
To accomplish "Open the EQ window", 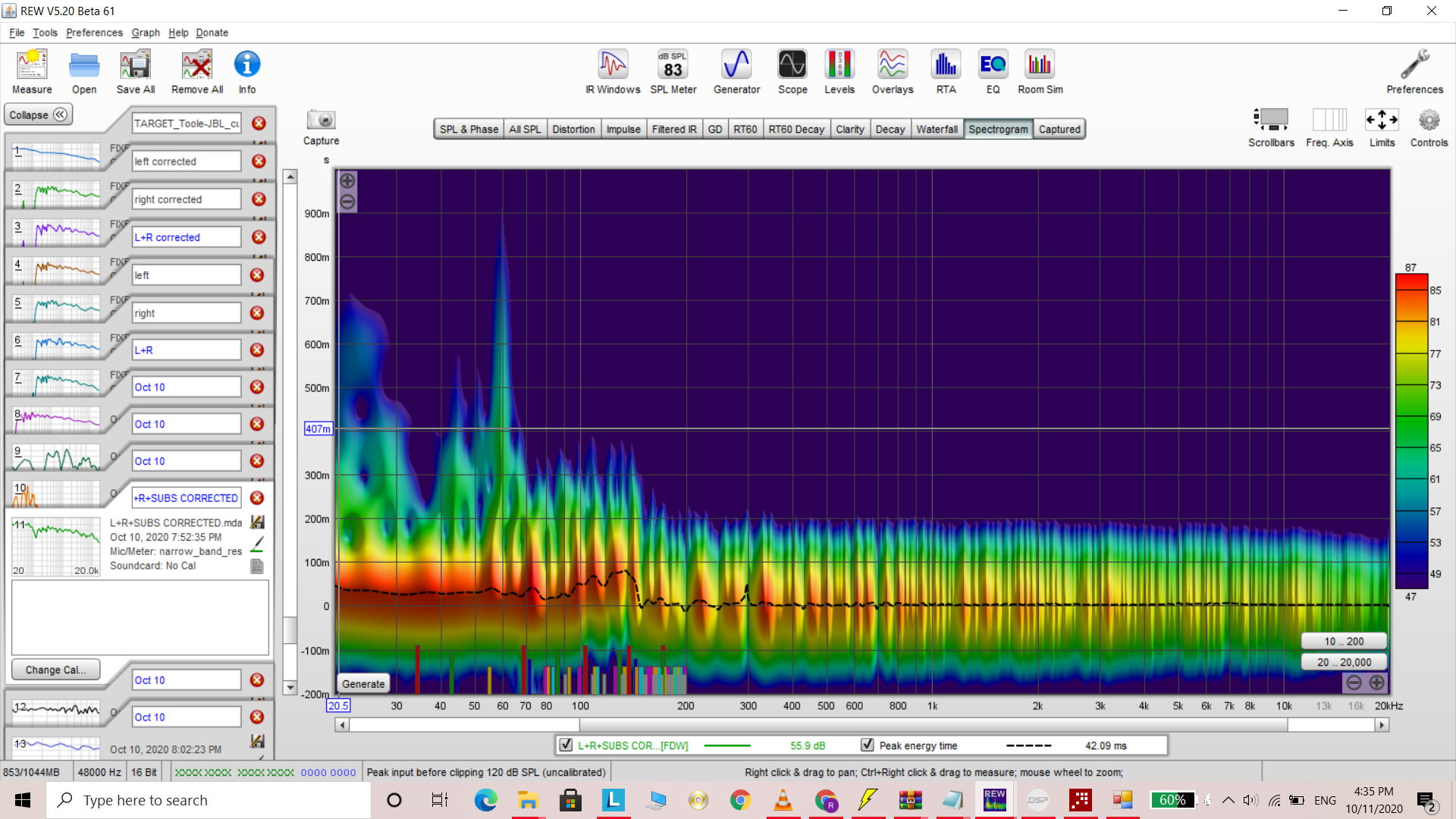I will point(993,72).
